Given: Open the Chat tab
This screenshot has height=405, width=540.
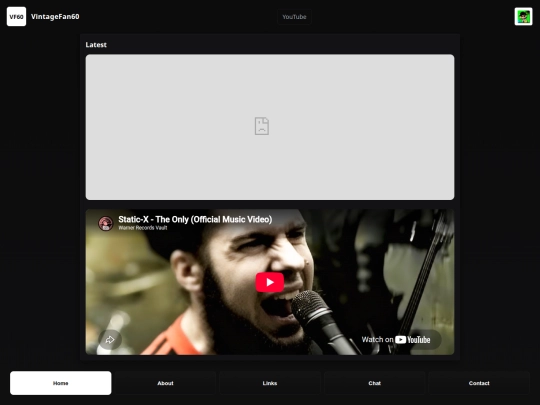Looking at the screenshot, I should [x=374, y=383].
